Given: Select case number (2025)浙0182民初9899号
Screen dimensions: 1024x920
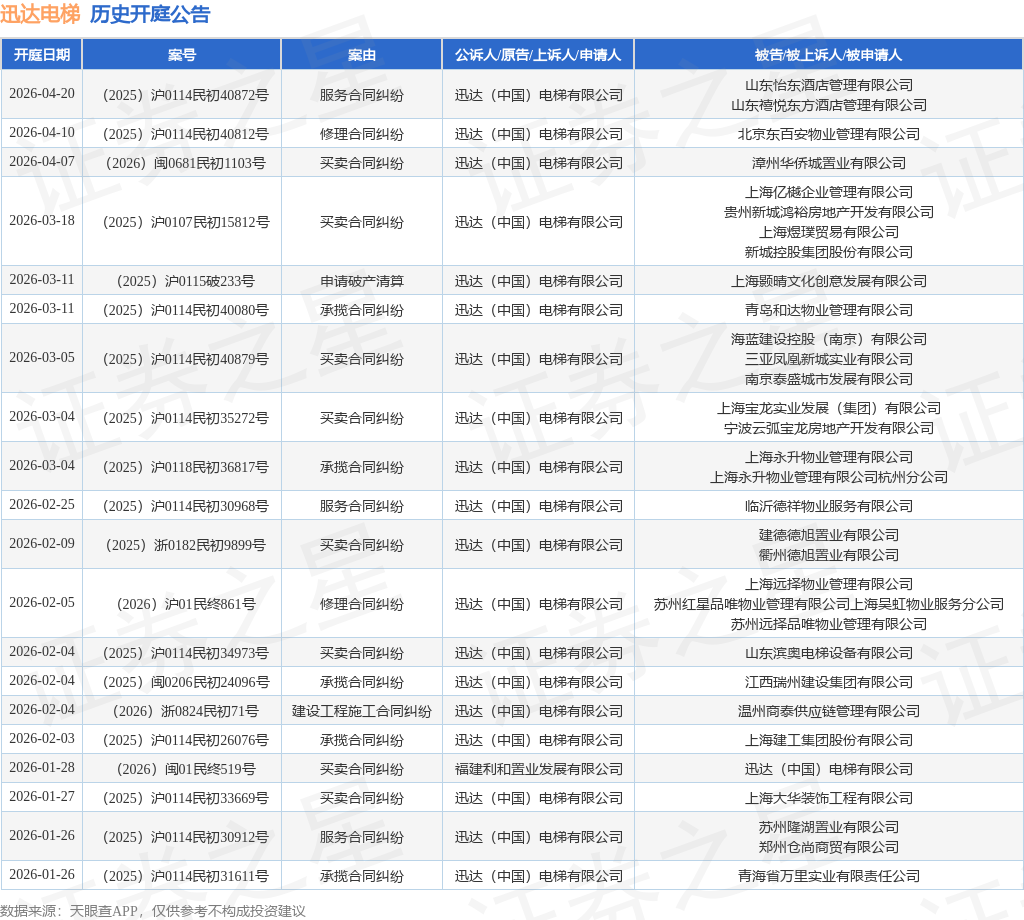Looking at the screenshot, I should [x=185, y=545].
